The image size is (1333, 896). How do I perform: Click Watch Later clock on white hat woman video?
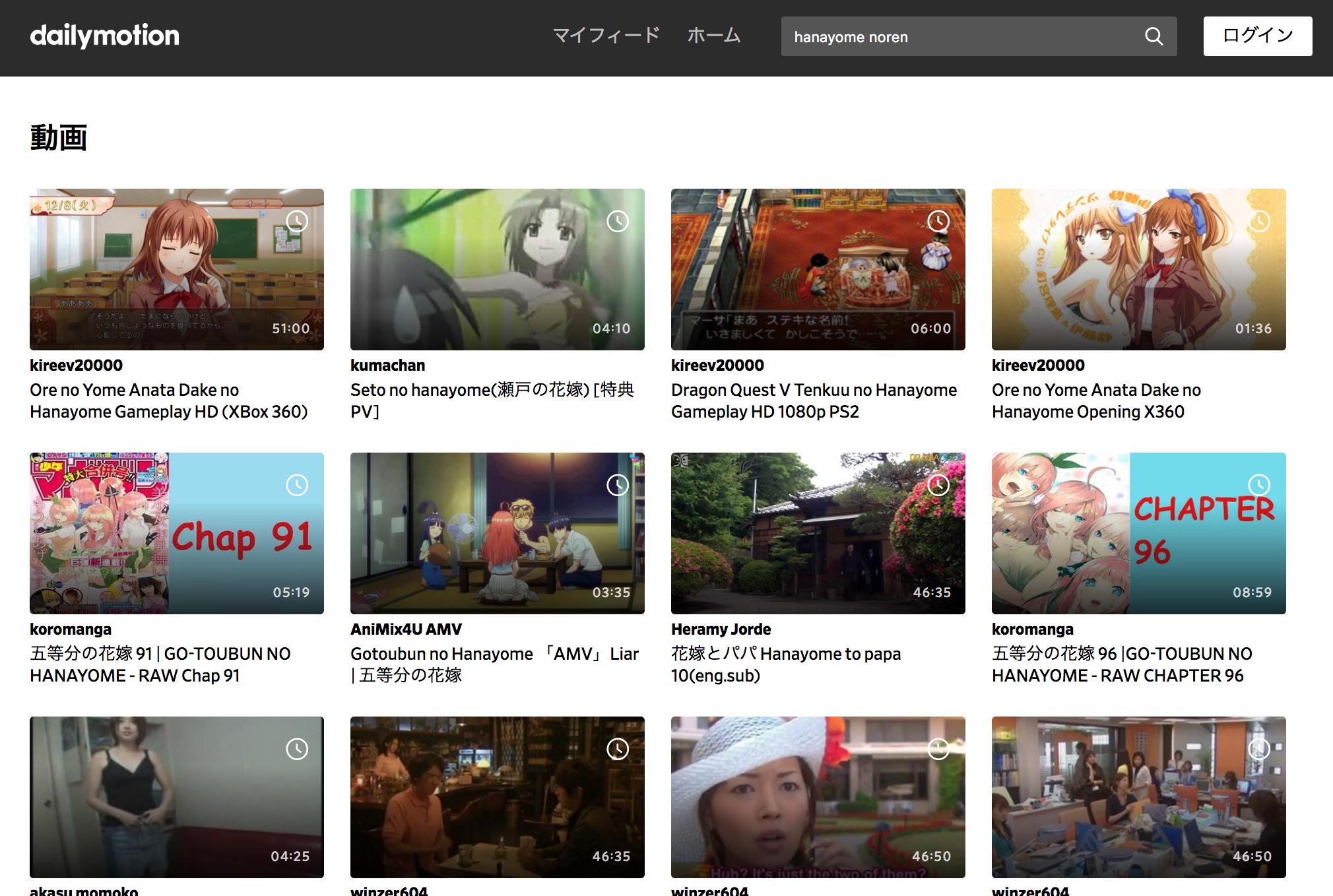click(938, 749)
